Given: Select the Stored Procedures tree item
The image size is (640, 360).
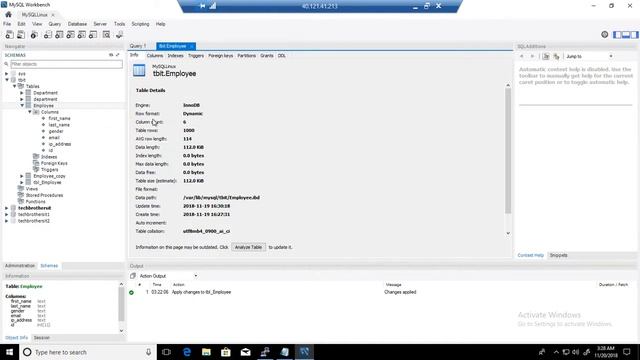Looking at the screenshot, I should [x=44, y=196].
